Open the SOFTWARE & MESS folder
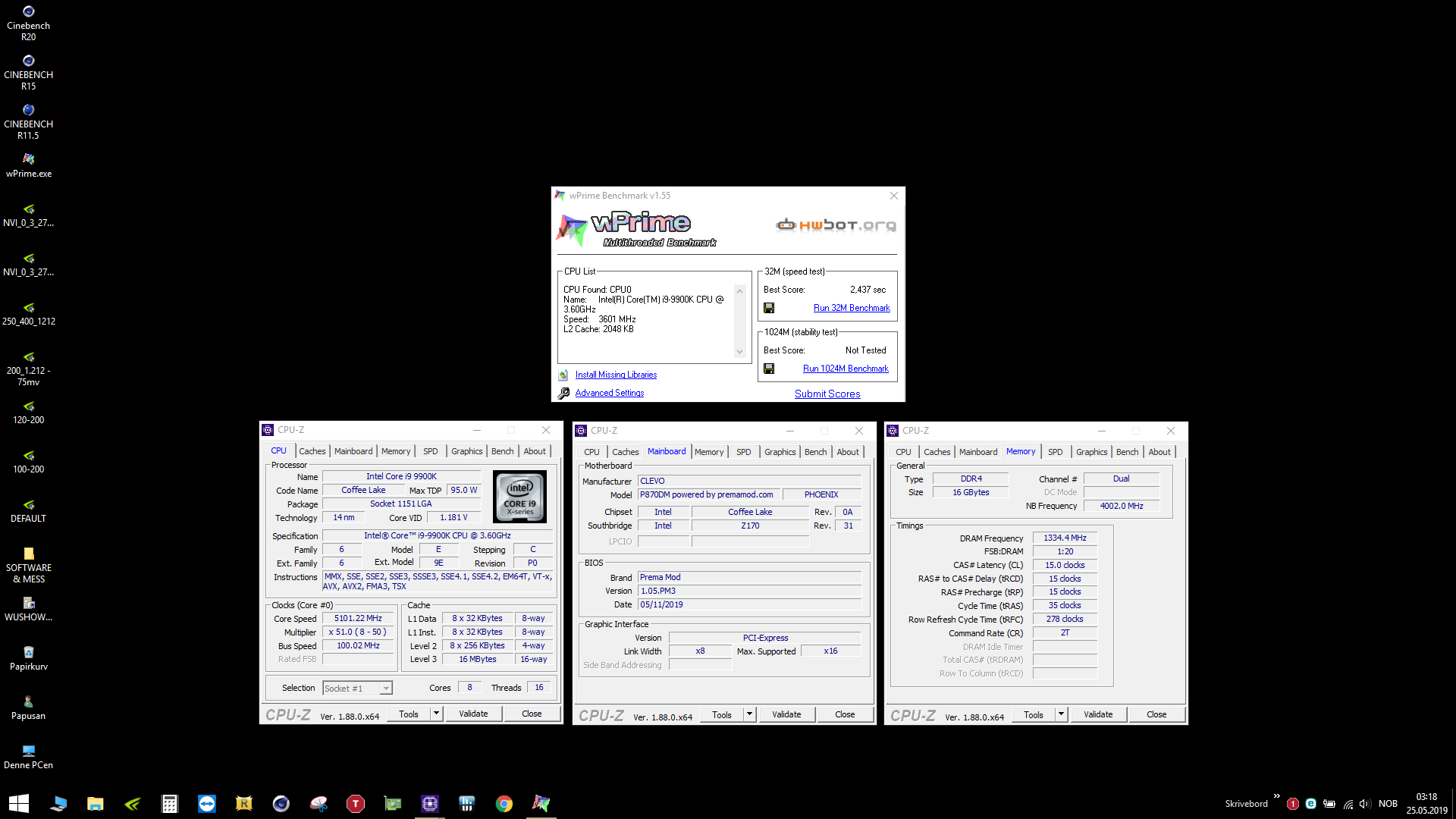Screen dimensions: 1456x819 tap(28, 565)
